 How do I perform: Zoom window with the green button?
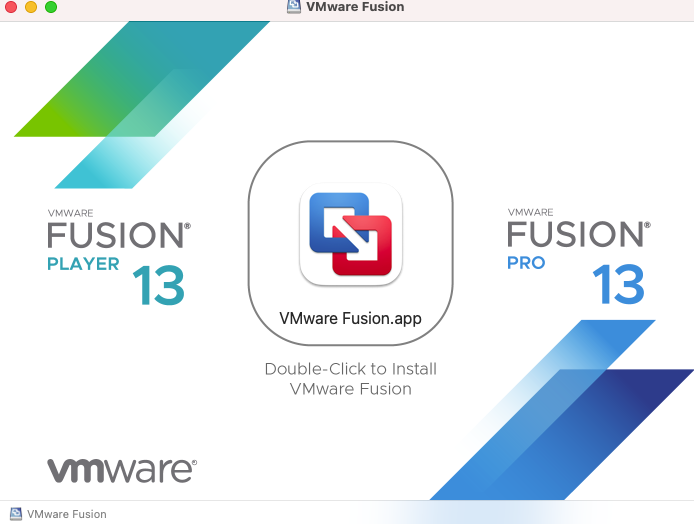(x=51, y=7)
